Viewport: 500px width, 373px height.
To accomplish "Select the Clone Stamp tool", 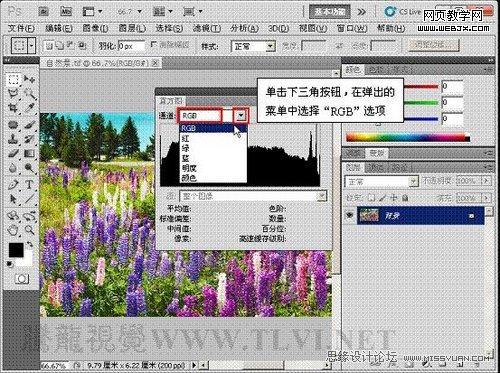I will (x=13, y=139).
